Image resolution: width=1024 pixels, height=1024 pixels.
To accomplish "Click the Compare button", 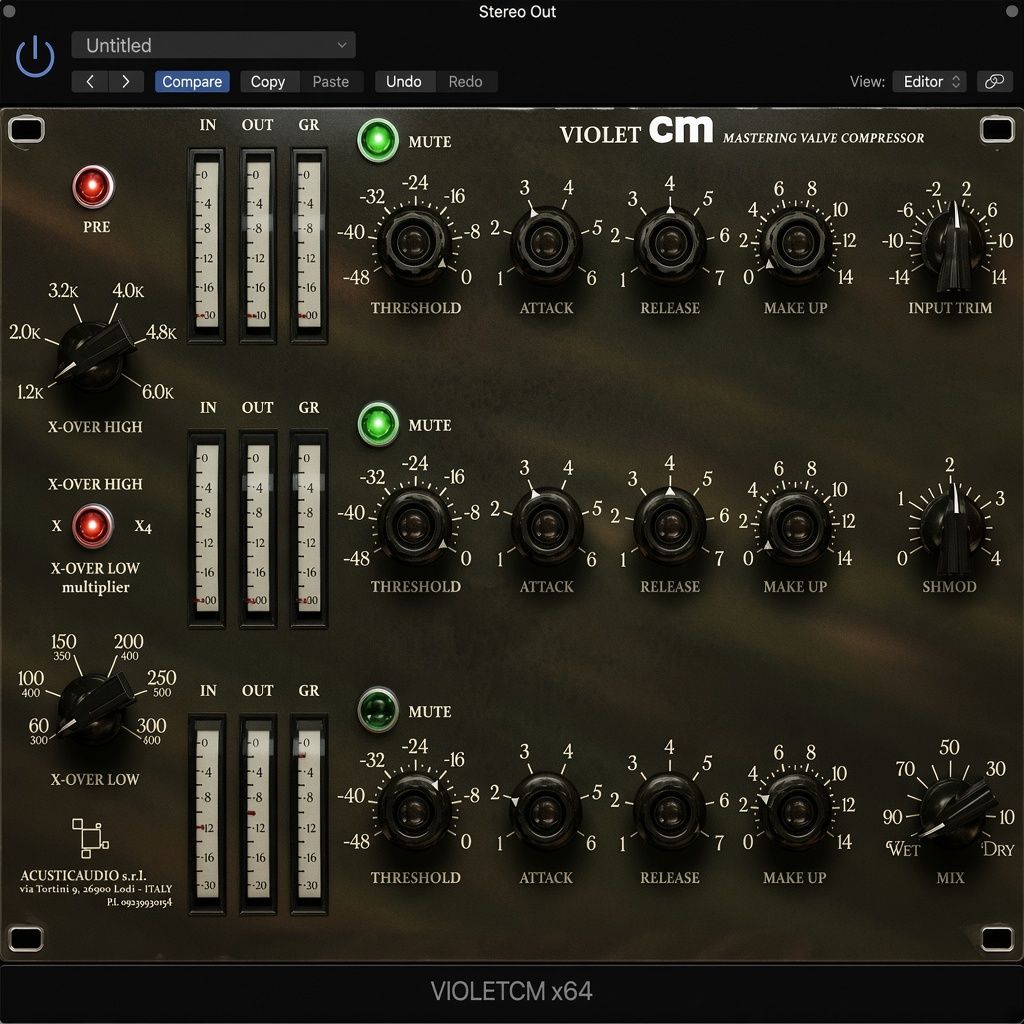I will (x=192, y=82).
